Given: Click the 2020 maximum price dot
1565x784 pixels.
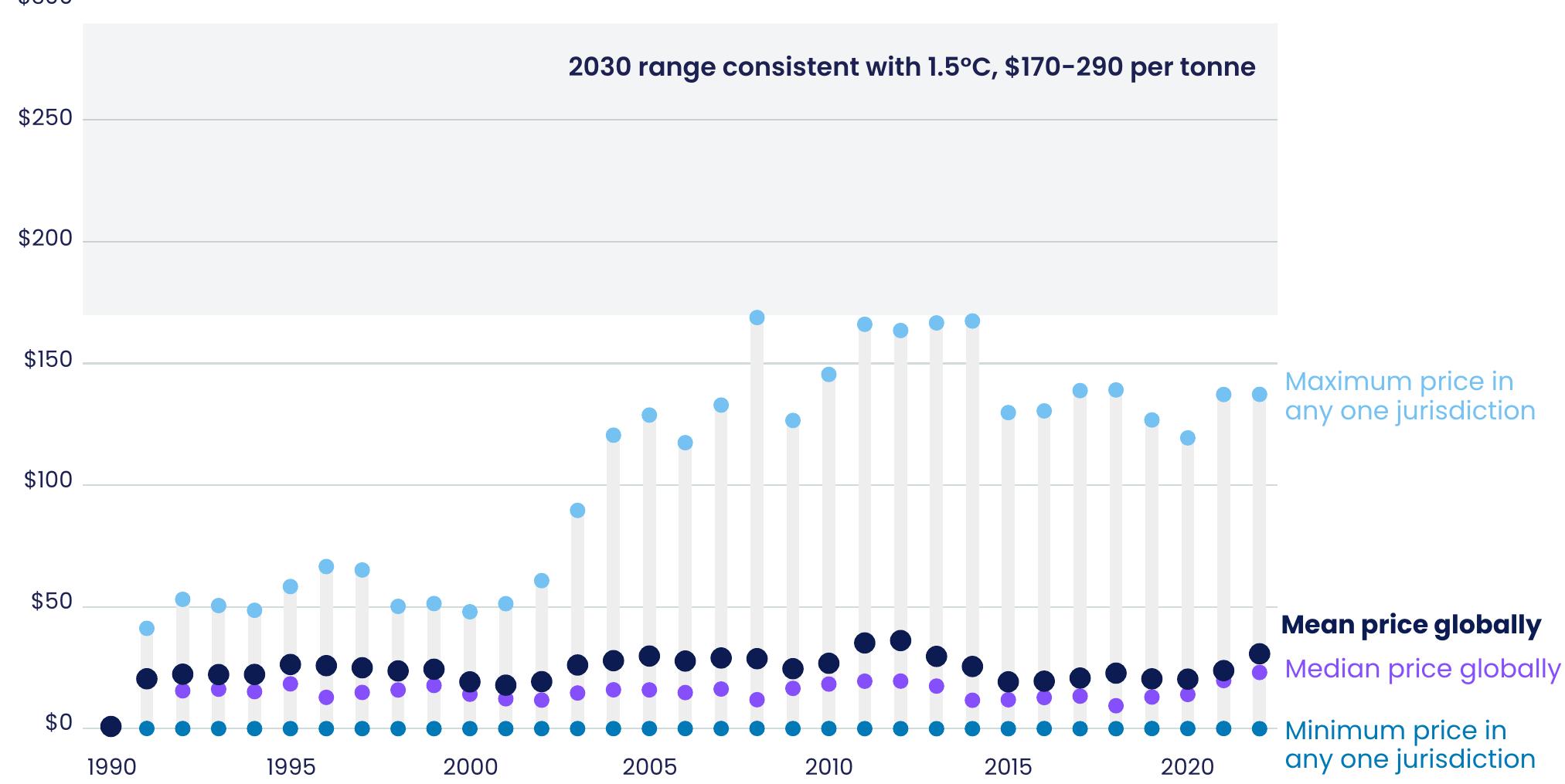Looking at the screenshot, I should pos(1187,438).
